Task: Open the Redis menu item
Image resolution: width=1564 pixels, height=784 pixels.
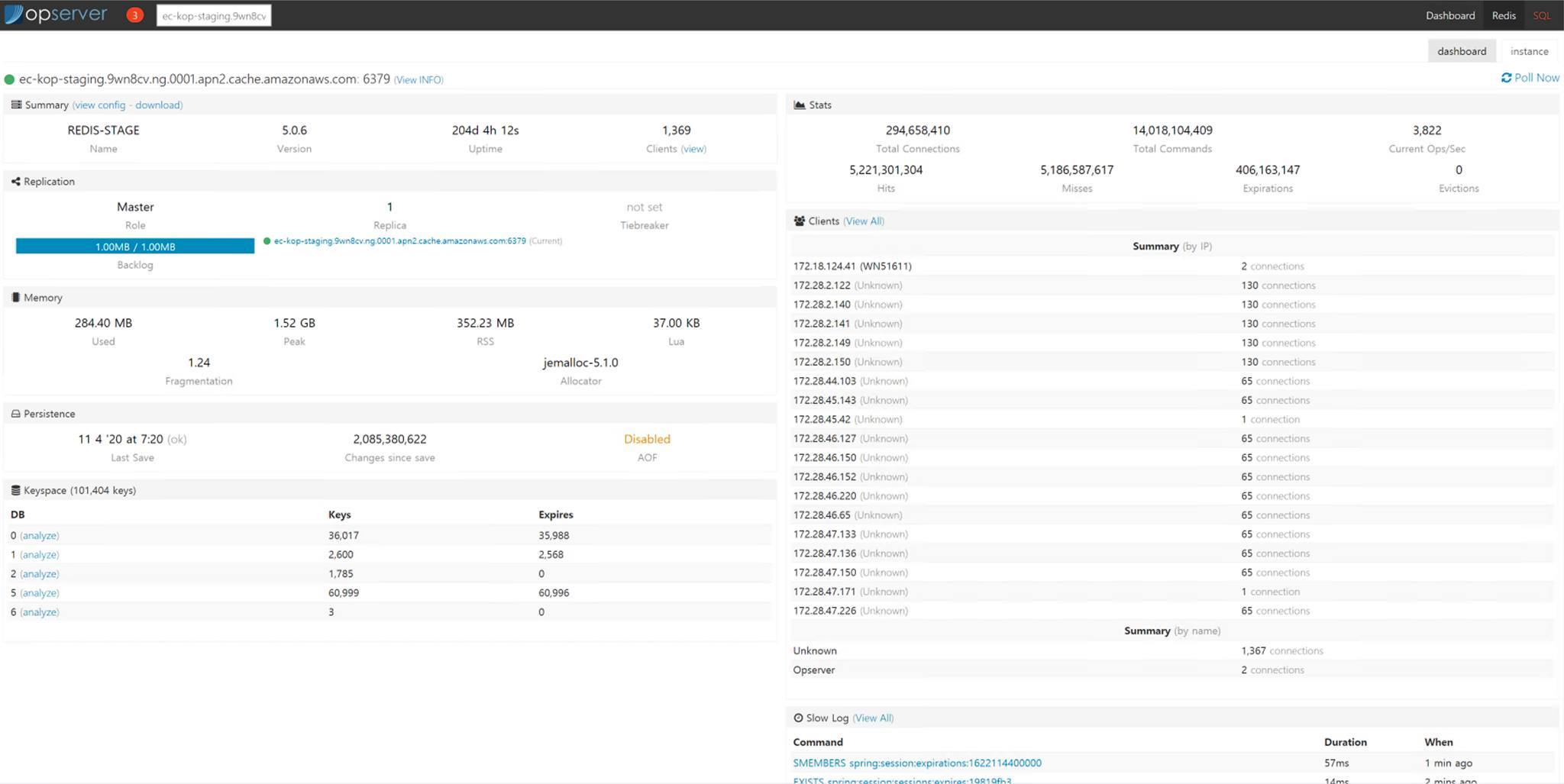Action: click(1504, 15)
